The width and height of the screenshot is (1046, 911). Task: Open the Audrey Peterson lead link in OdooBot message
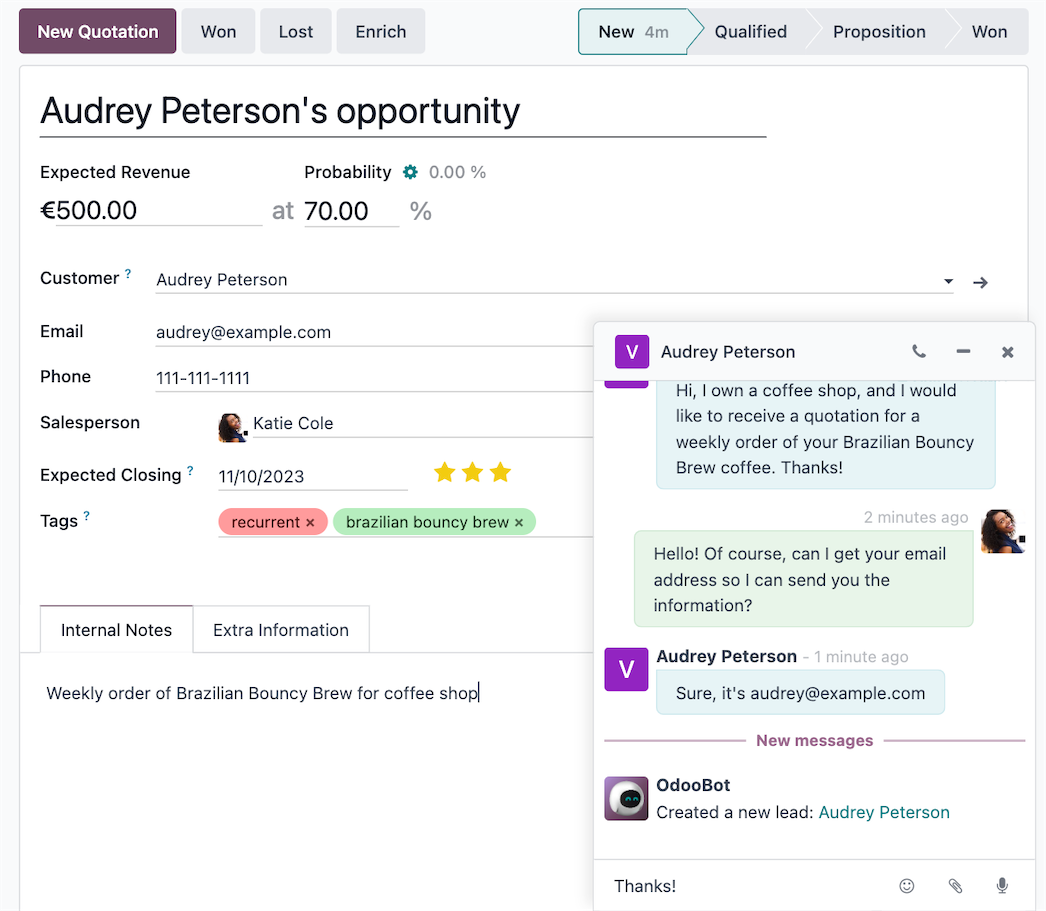(884, 812)
